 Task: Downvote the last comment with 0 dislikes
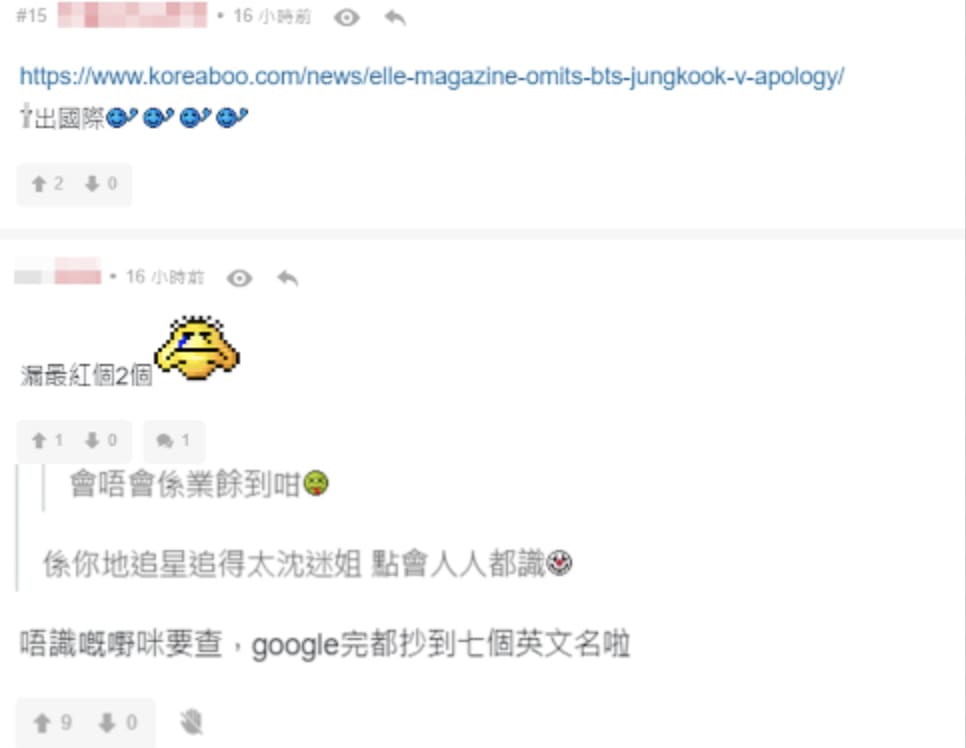click(118, 722)
